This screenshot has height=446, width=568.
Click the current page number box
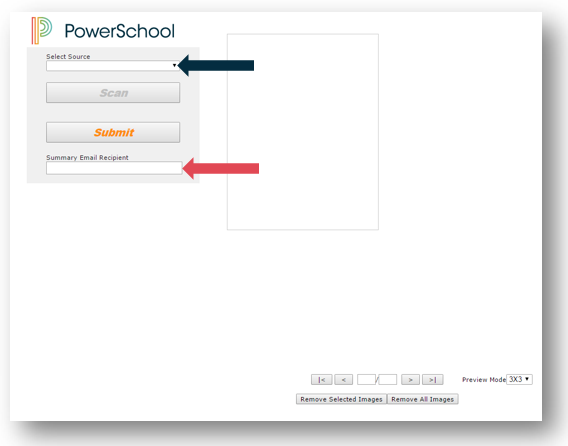click(366, 379)
